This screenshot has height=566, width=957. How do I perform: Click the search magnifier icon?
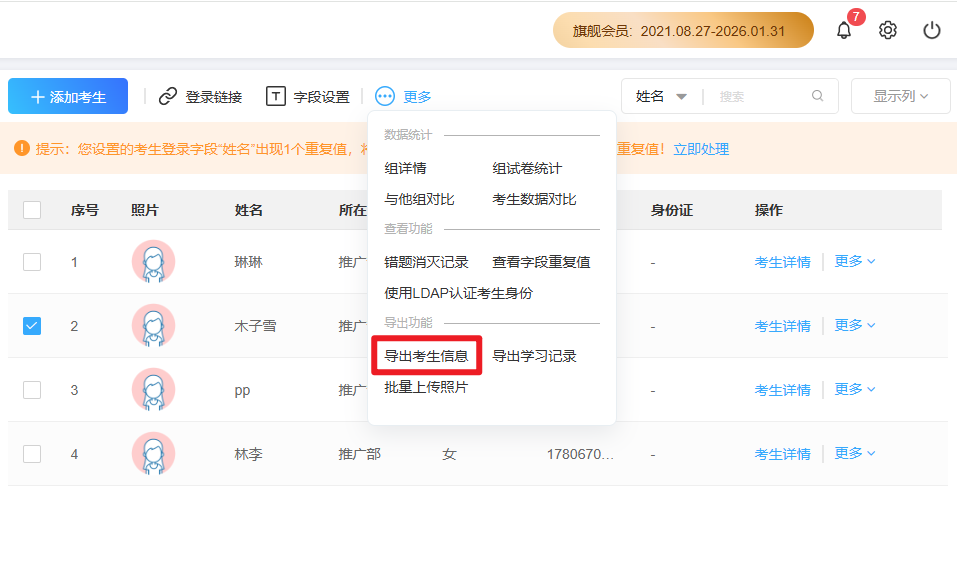tap(817, 96)
